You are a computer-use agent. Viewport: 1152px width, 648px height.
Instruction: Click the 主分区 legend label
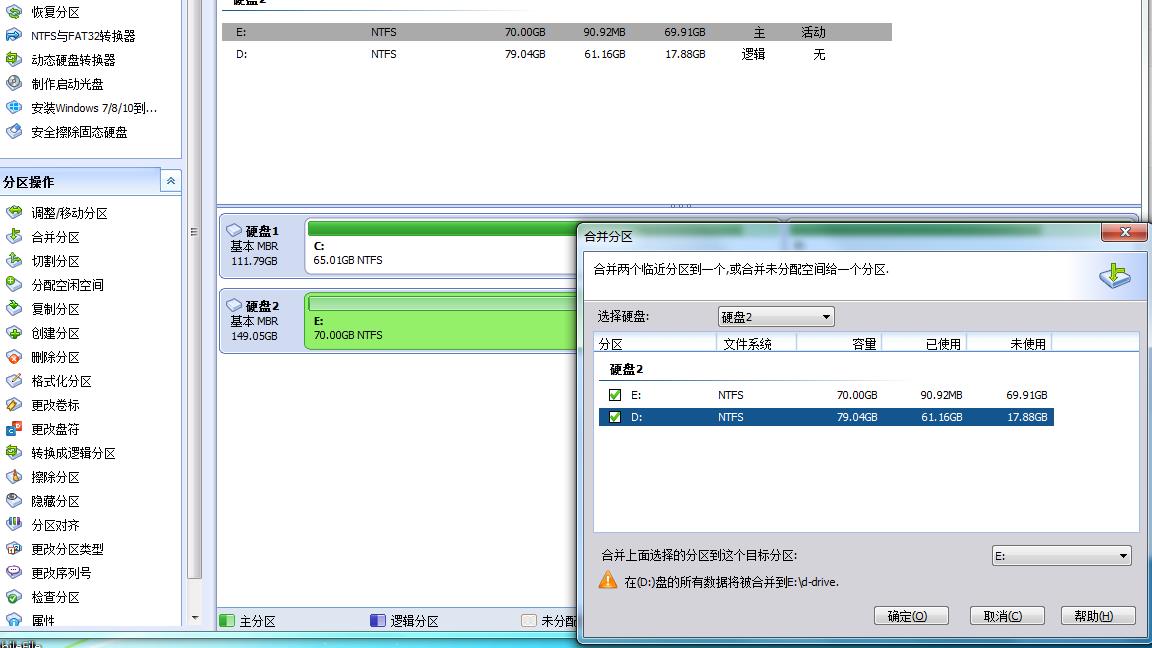[x=257, y=621]
